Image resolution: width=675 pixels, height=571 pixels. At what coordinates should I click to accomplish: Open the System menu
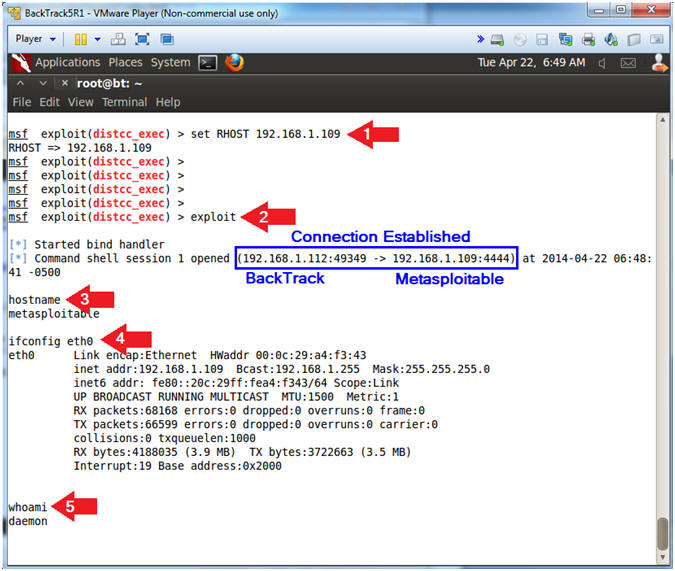170,63
